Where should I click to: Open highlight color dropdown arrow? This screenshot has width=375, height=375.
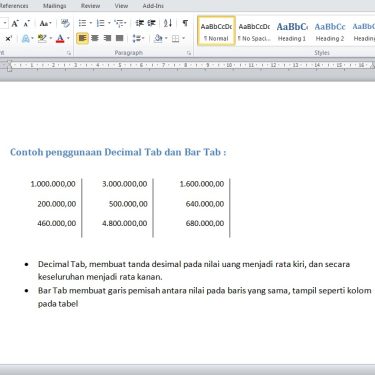(50, 39)
